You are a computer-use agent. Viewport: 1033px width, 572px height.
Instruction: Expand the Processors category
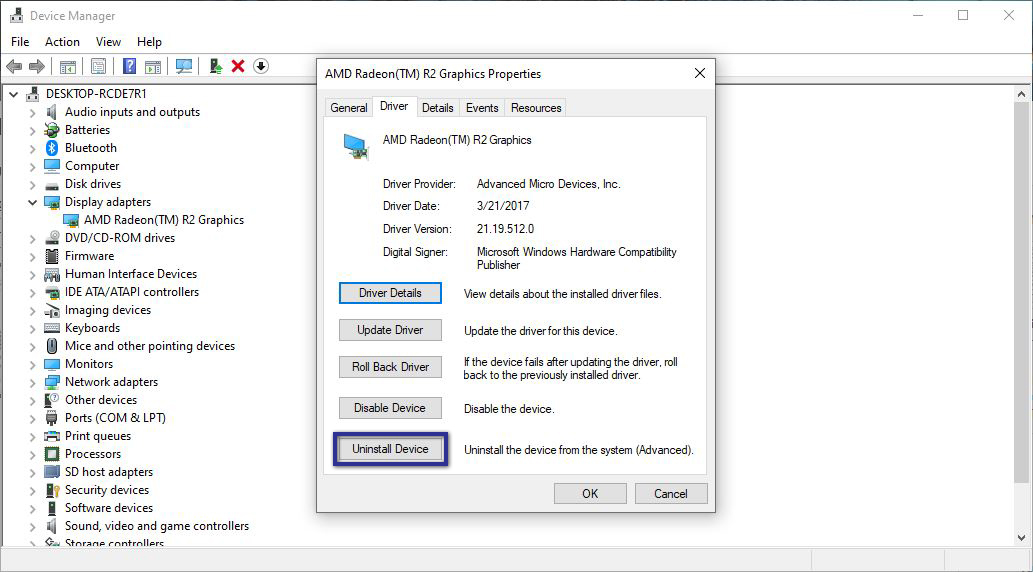32,454
